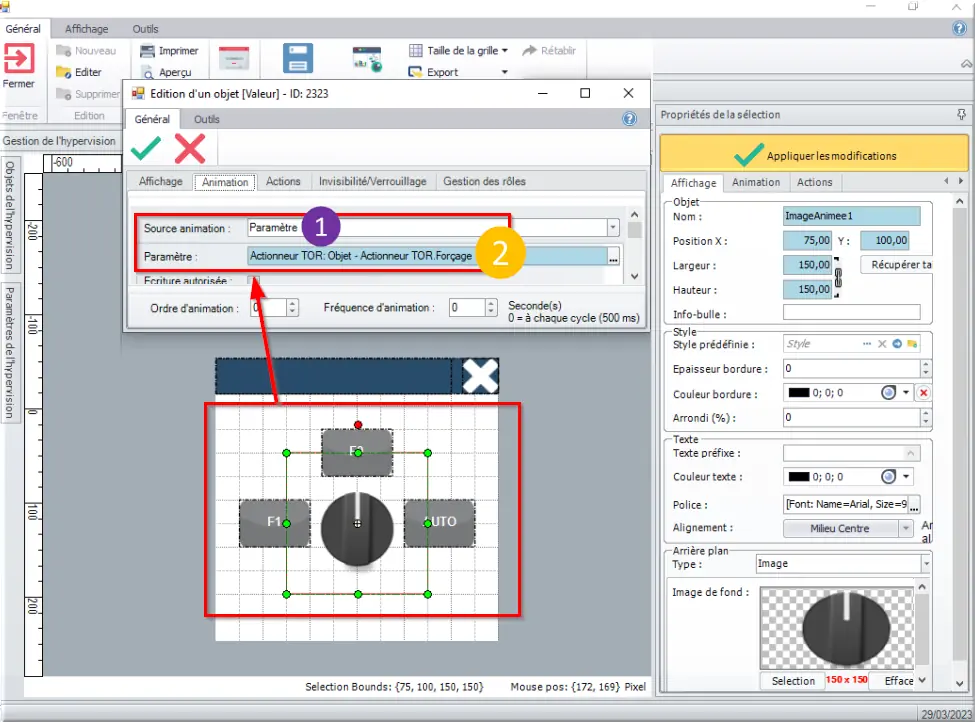Viewport: 975px width, 722px height.
Task: Expand the Source animation combo box
Action: 613,228
